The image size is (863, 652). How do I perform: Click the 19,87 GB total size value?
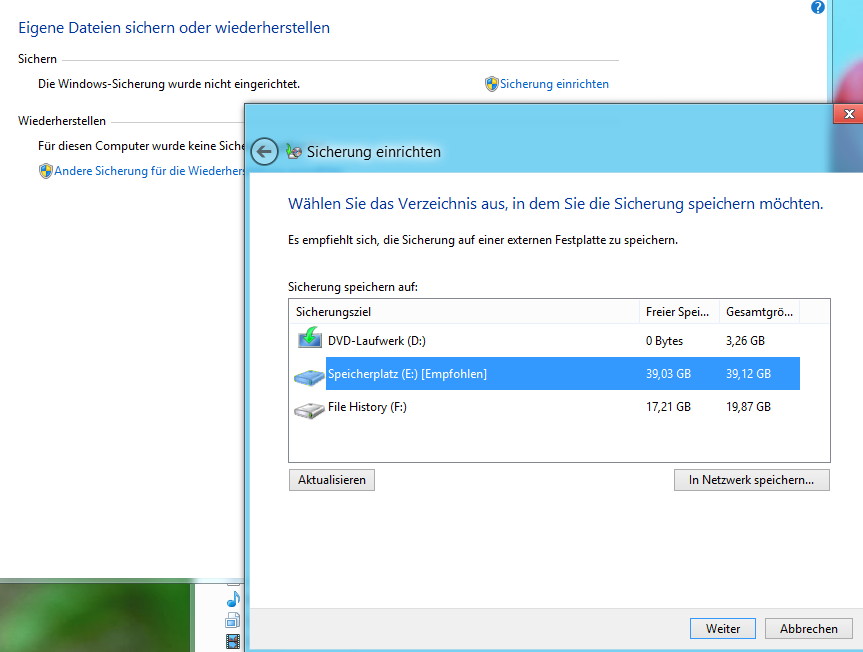pyautogui.click(x=748, y=407)
